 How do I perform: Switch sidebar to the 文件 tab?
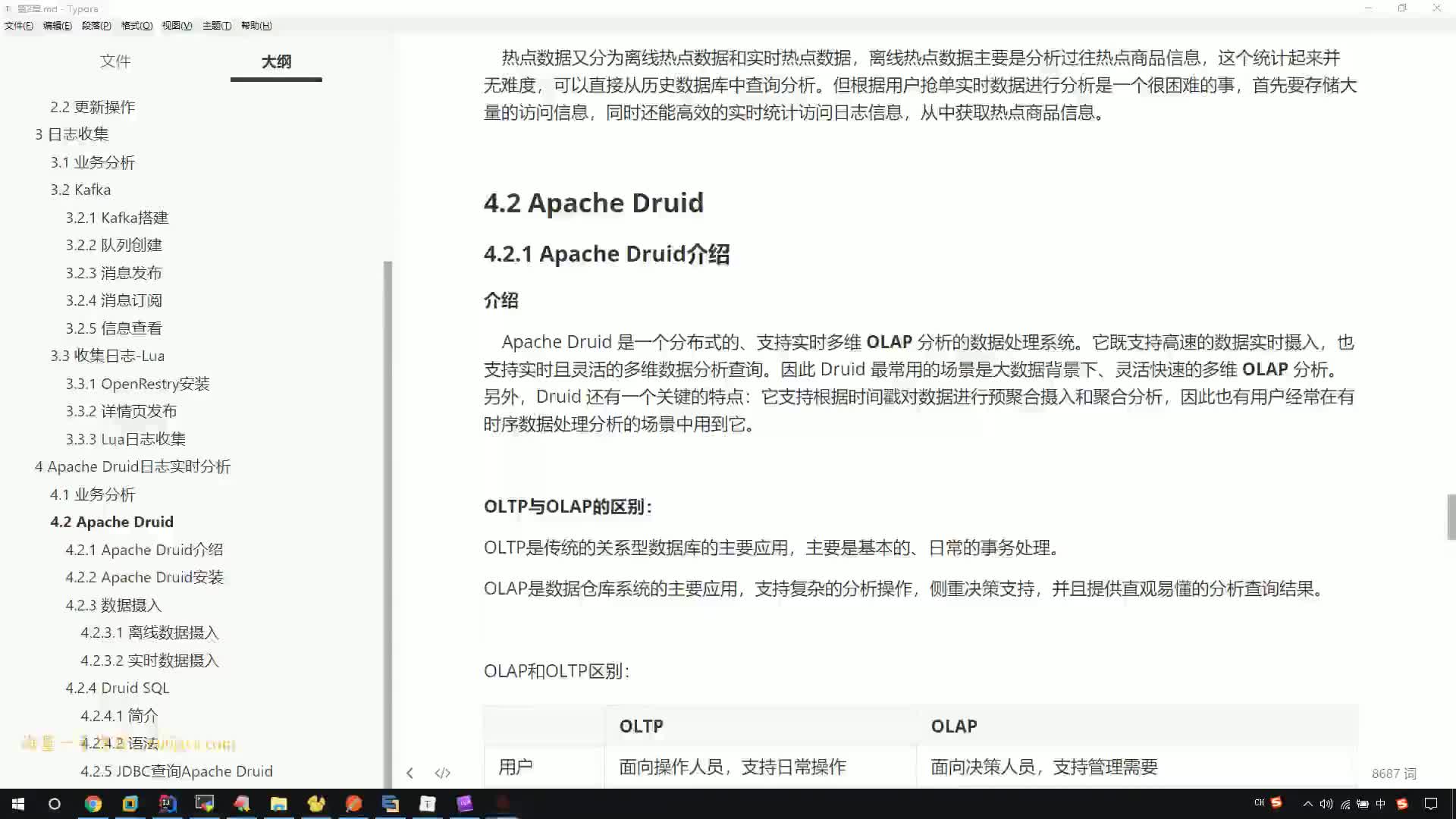click(115, 61)
